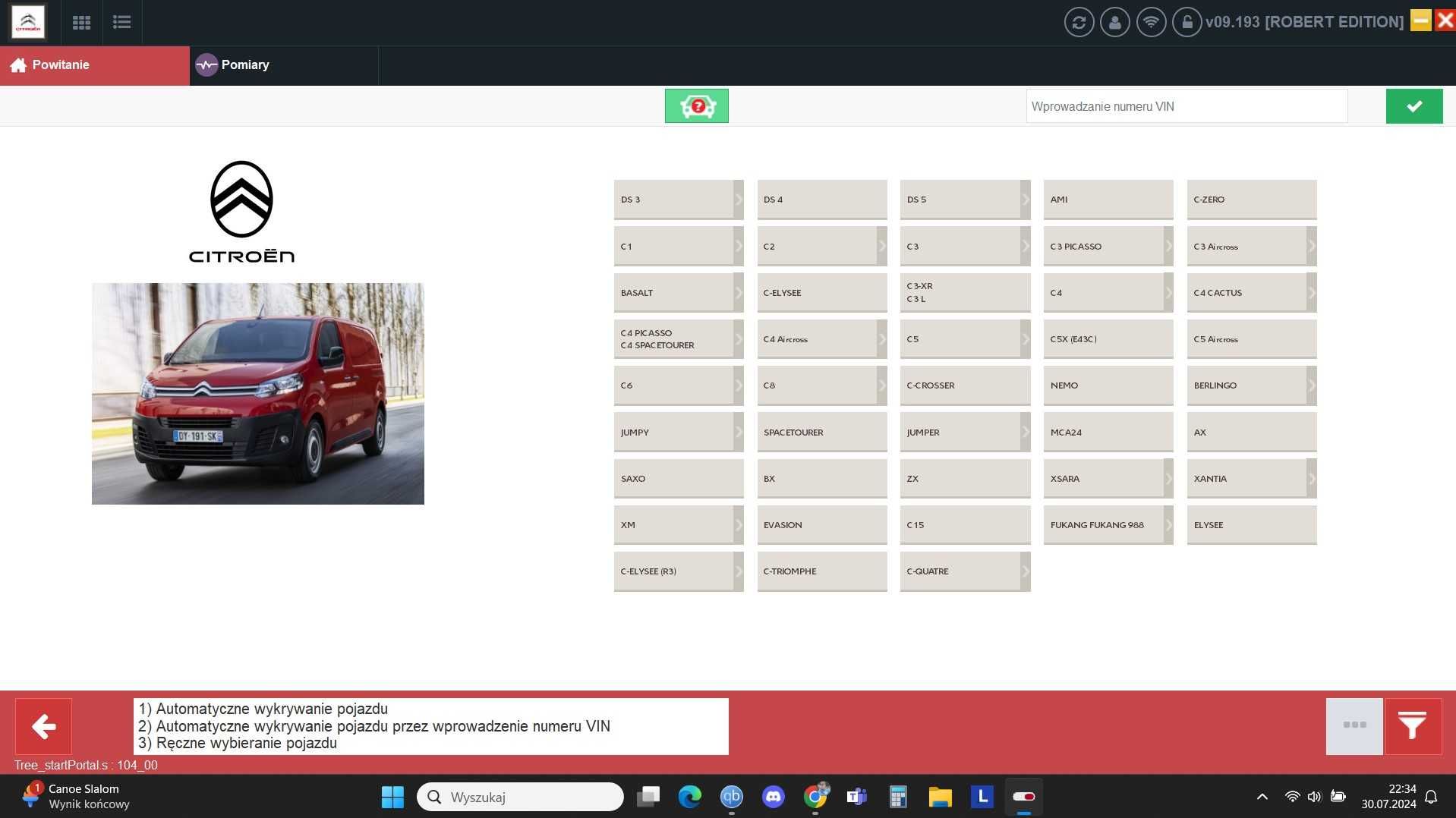Open the red filter funnel button
The width and height of the screenshot is (1456, 818).
pos(1413,726)
